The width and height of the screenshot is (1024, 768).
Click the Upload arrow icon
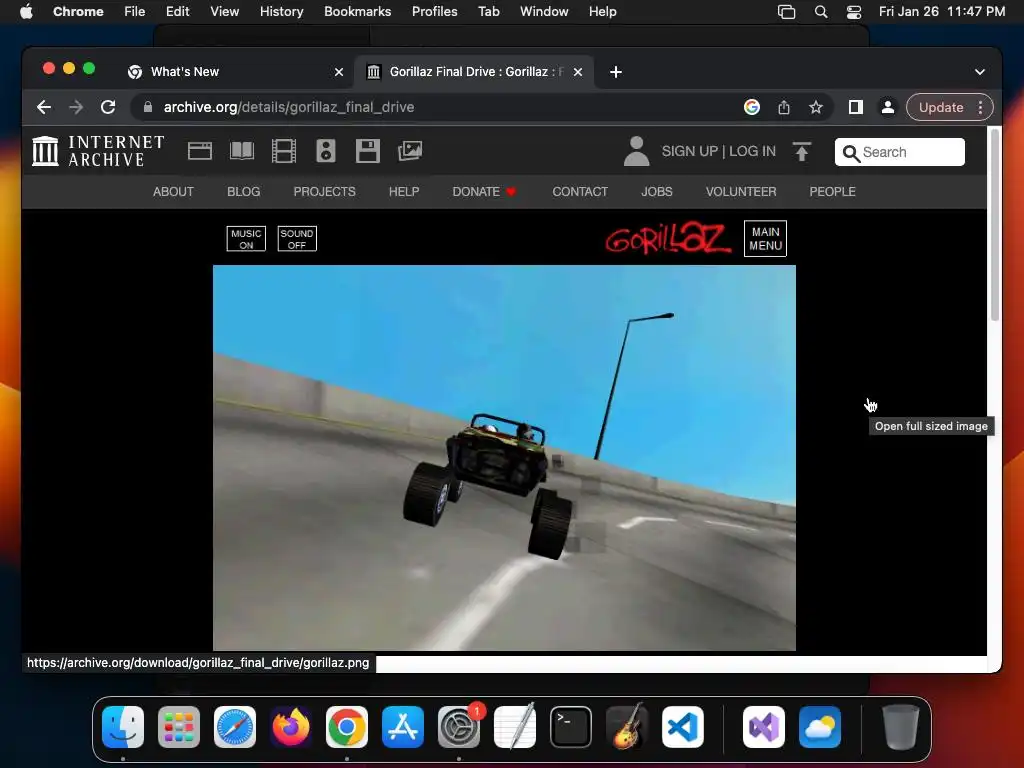point(801,151)
